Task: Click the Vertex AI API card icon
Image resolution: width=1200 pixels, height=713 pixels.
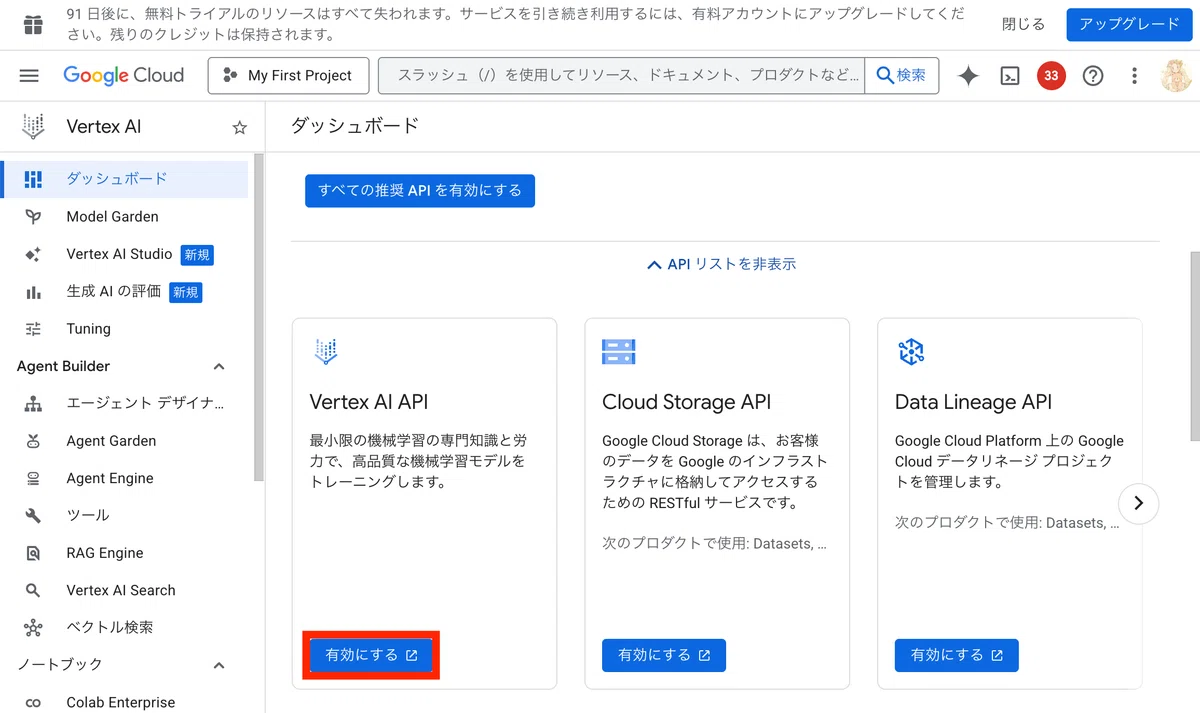Action: tap(326, 351)
